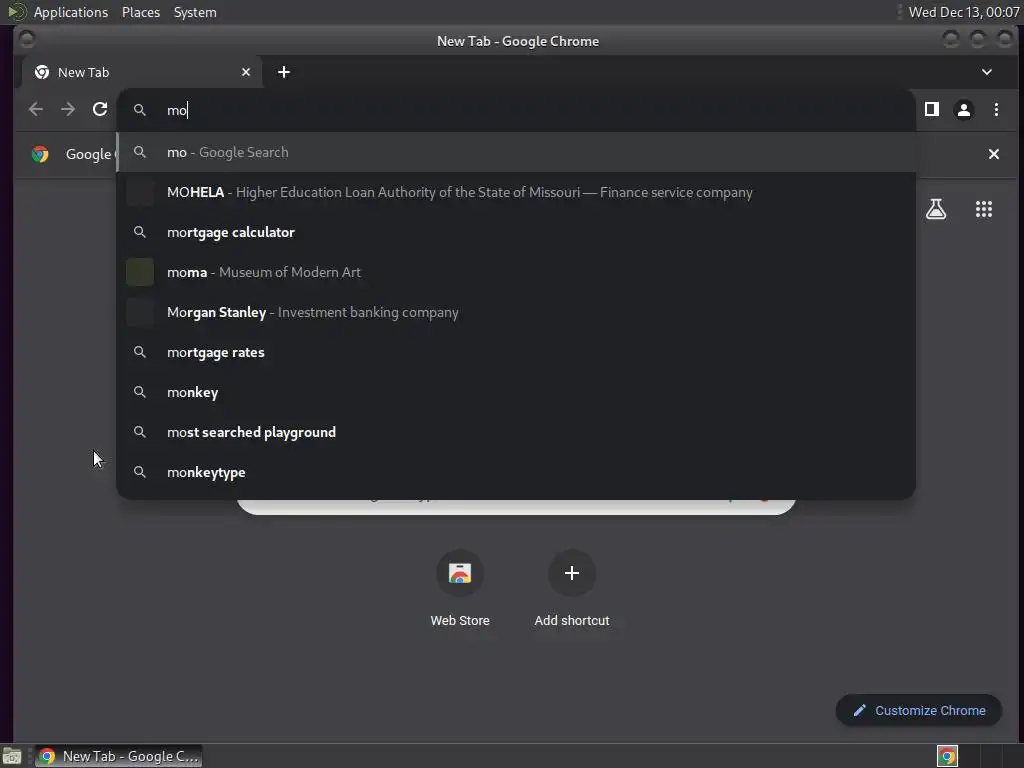Click the clock showing Wed Dec 13

pos(964,12)
